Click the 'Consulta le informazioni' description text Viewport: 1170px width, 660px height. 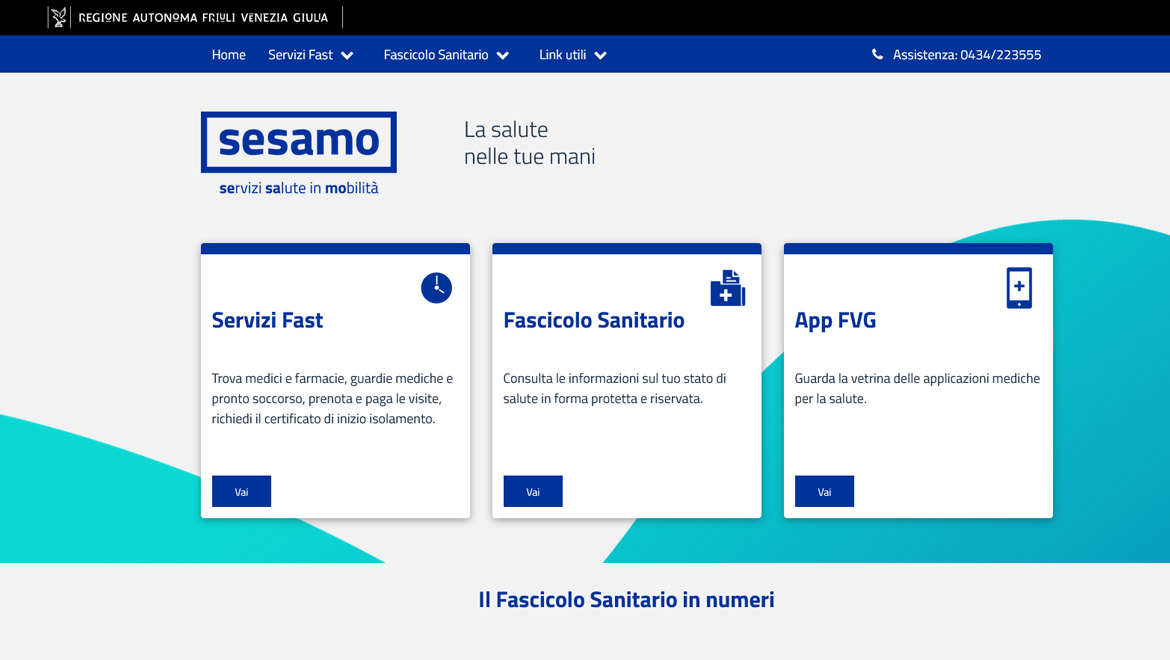(614, 388)
